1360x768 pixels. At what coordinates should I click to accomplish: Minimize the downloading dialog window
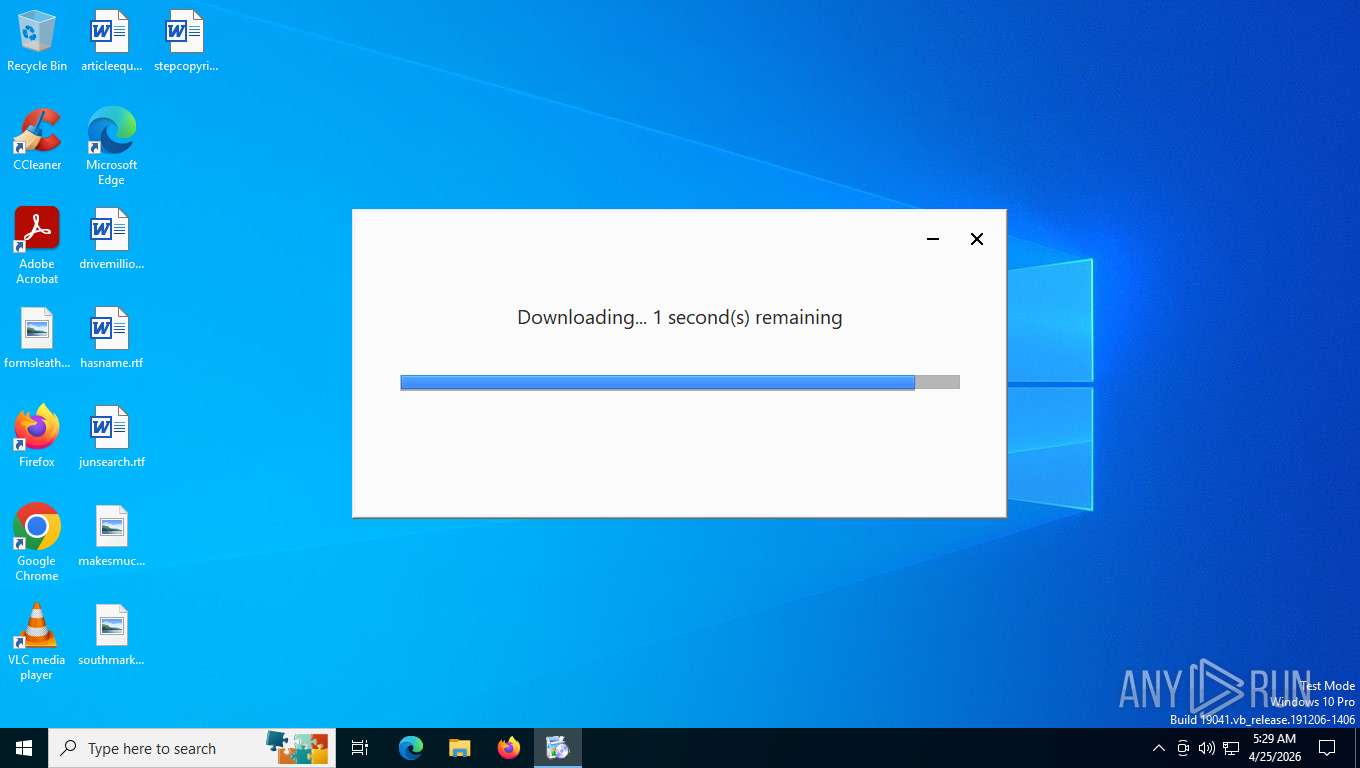[x=933, y=239]
